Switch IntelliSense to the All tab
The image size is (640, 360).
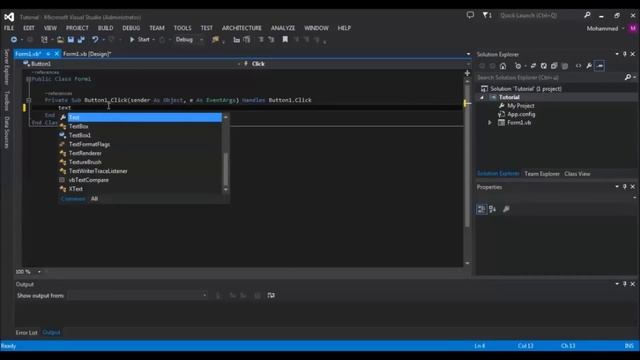(x=94, y=199)
